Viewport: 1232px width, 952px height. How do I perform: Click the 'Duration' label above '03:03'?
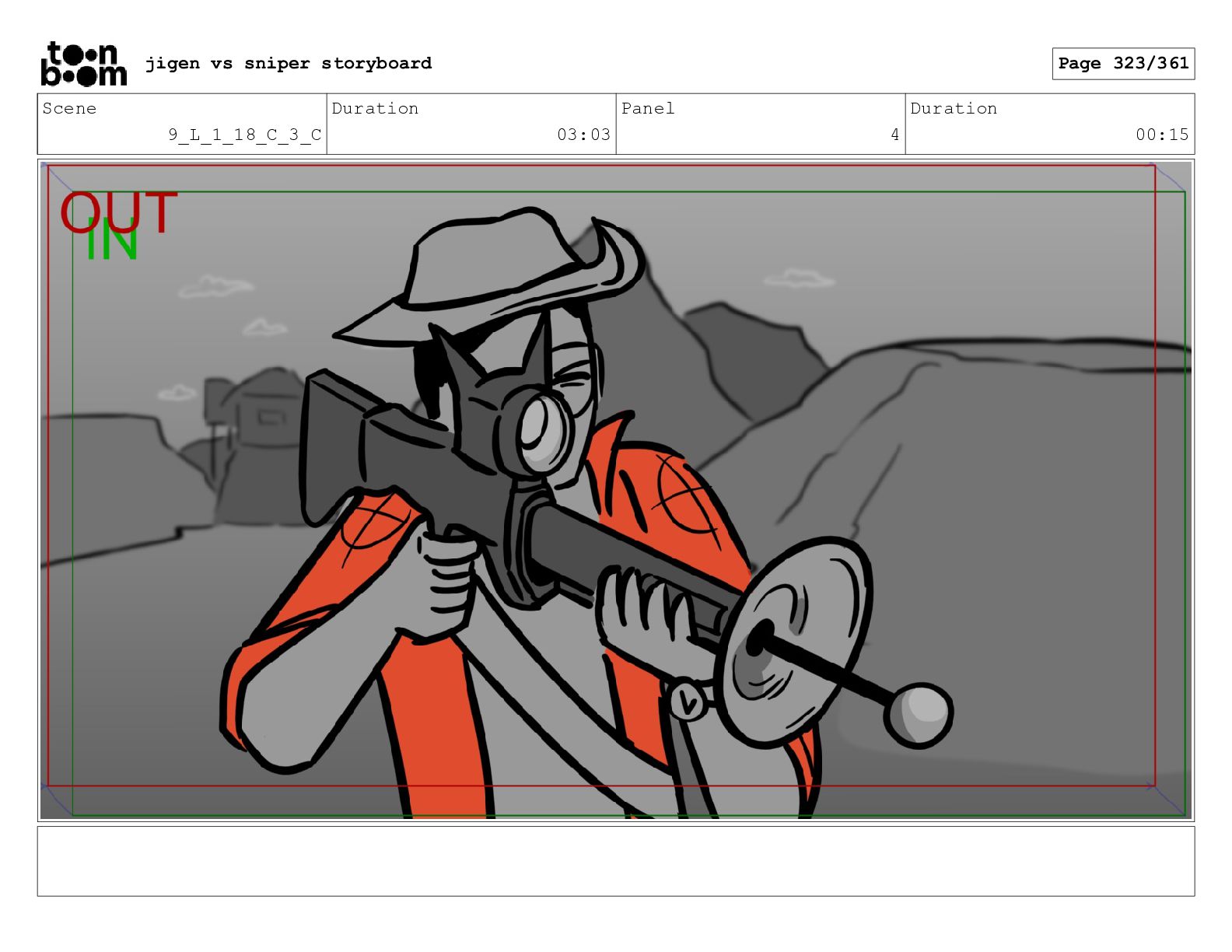pyautogui.click(x=375, y=108)
